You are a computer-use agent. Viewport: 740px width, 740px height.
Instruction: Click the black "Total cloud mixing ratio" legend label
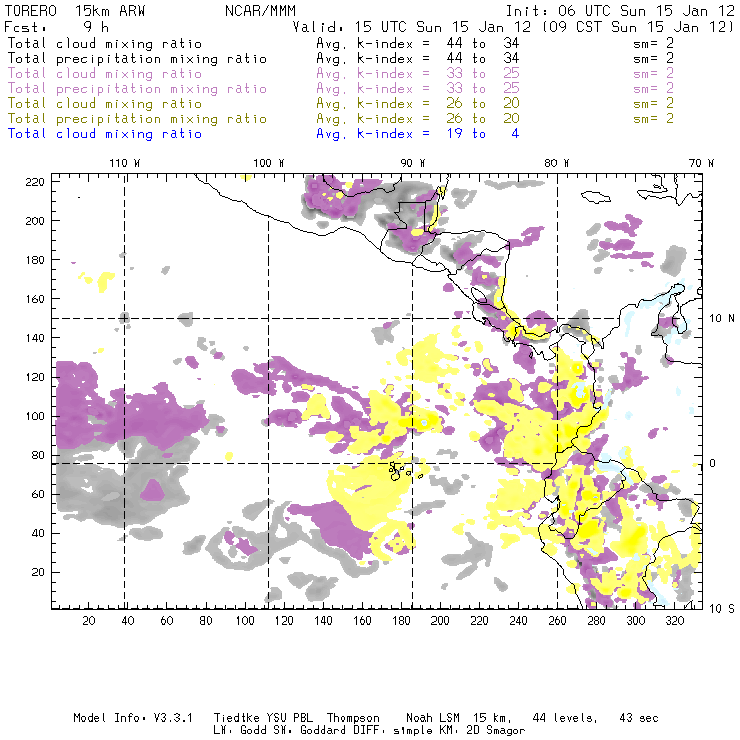tap(105, 44)
